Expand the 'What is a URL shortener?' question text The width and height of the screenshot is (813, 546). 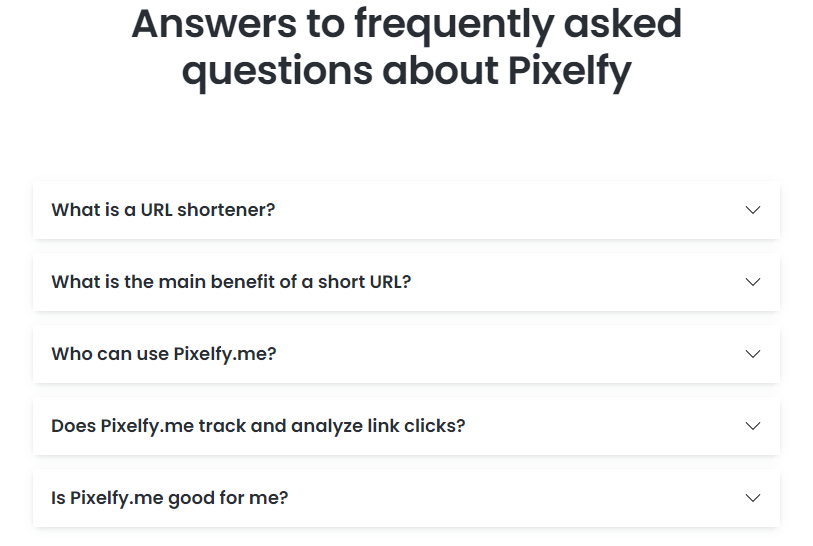(163, 210)
